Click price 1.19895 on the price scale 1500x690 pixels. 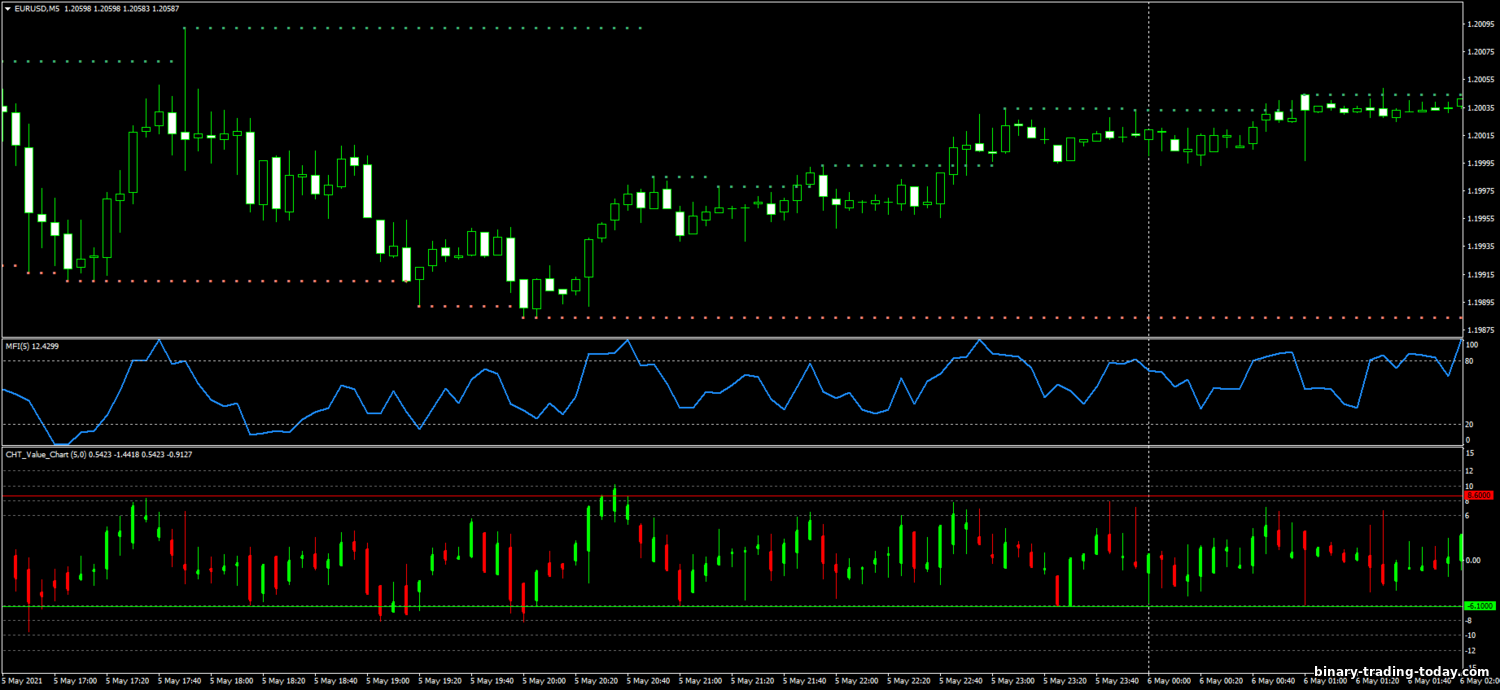point(1481,302)
